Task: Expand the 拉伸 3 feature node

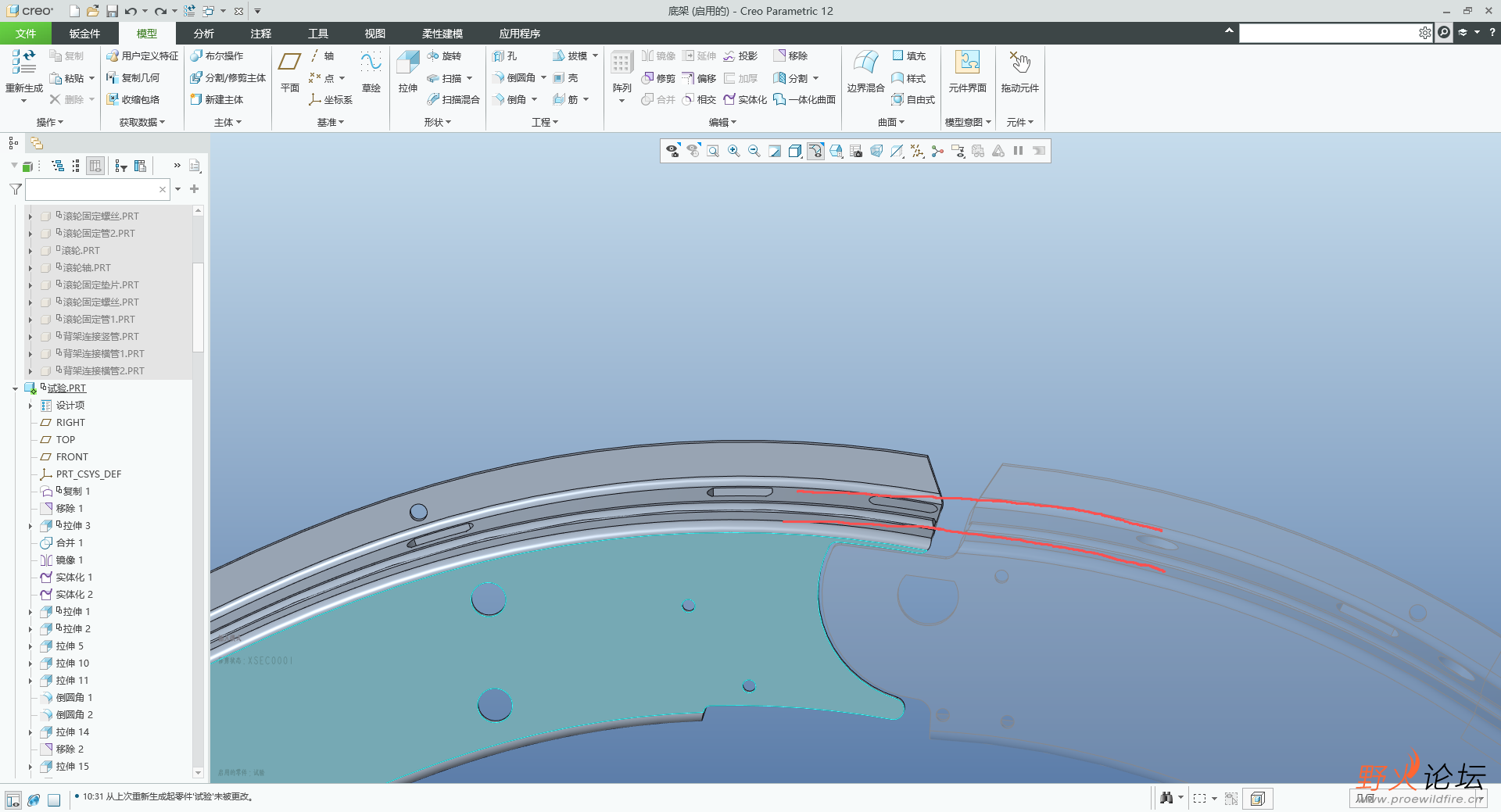Action: tap(30, 526)
